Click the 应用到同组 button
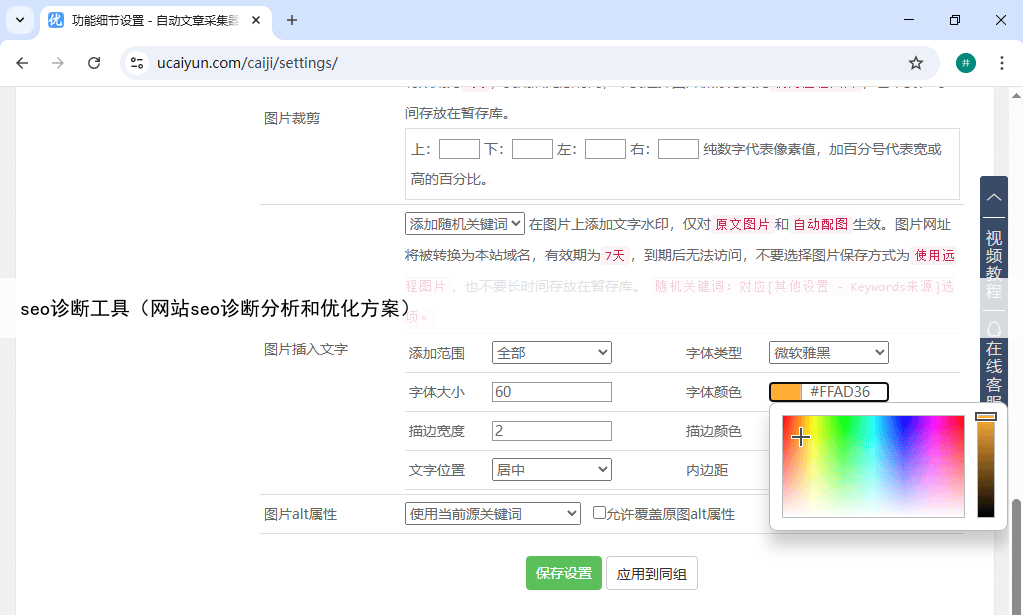1023x615 pixels. [651, 573]
